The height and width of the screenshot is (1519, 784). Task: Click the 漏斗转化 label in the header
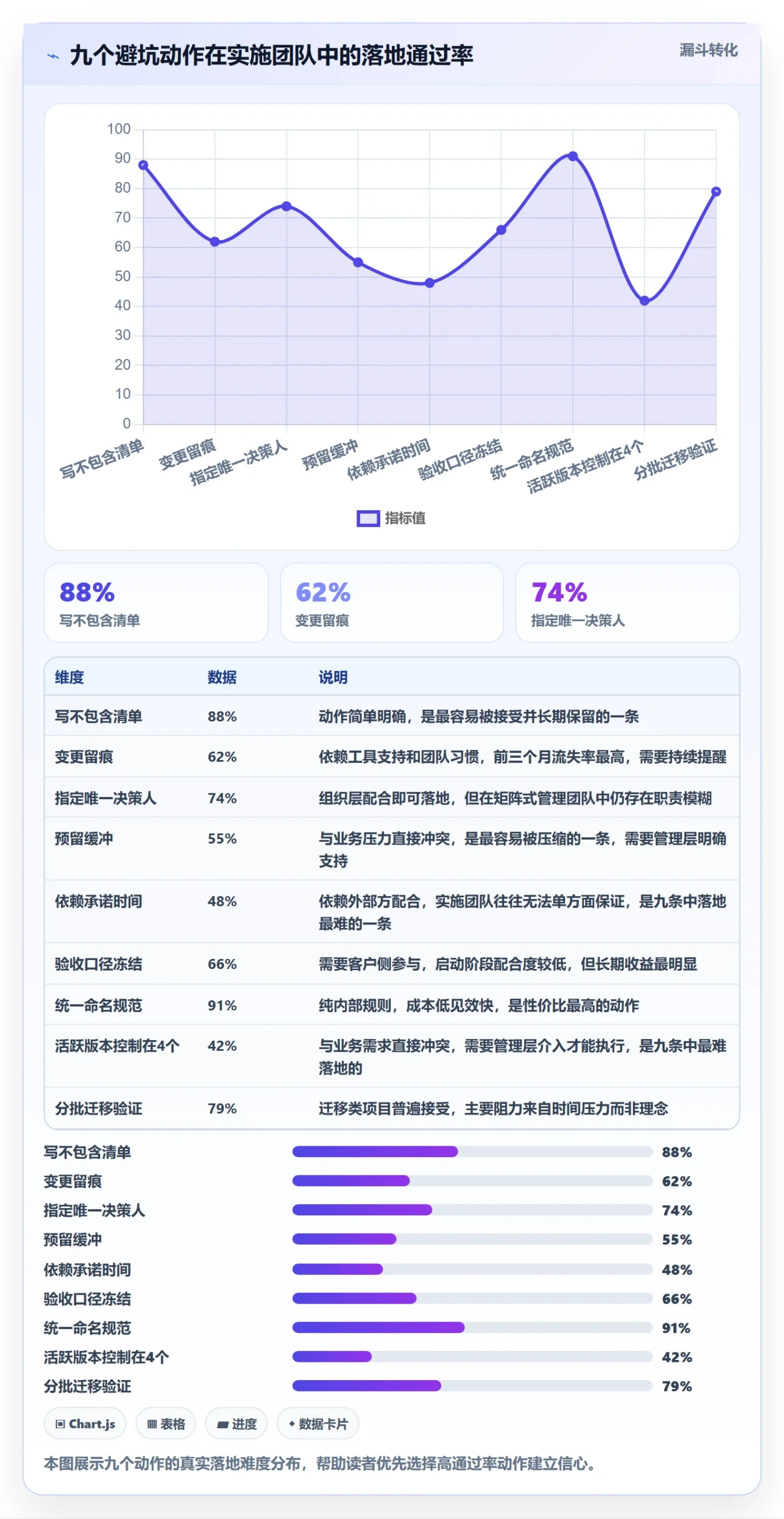[x=708, y=50]
